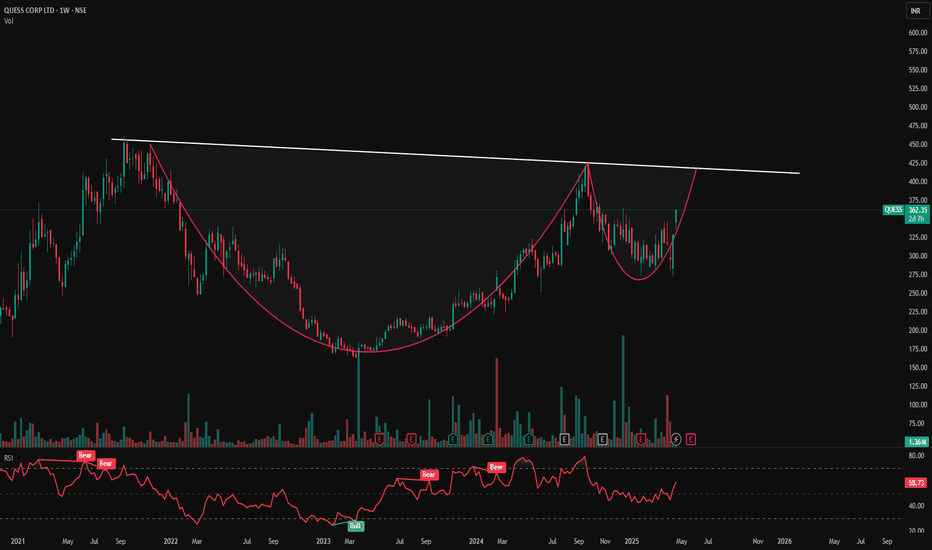The height and width of the screenshot is (550, 932).
Task: Open the red earnings marker before Sep 2023
Action: point(411,439)
